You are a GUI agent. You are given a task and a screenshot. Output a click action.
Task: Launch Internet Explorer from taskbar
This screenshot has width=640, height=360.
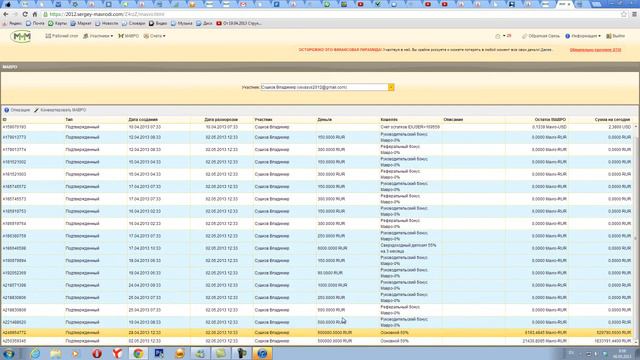coord(36,353)
